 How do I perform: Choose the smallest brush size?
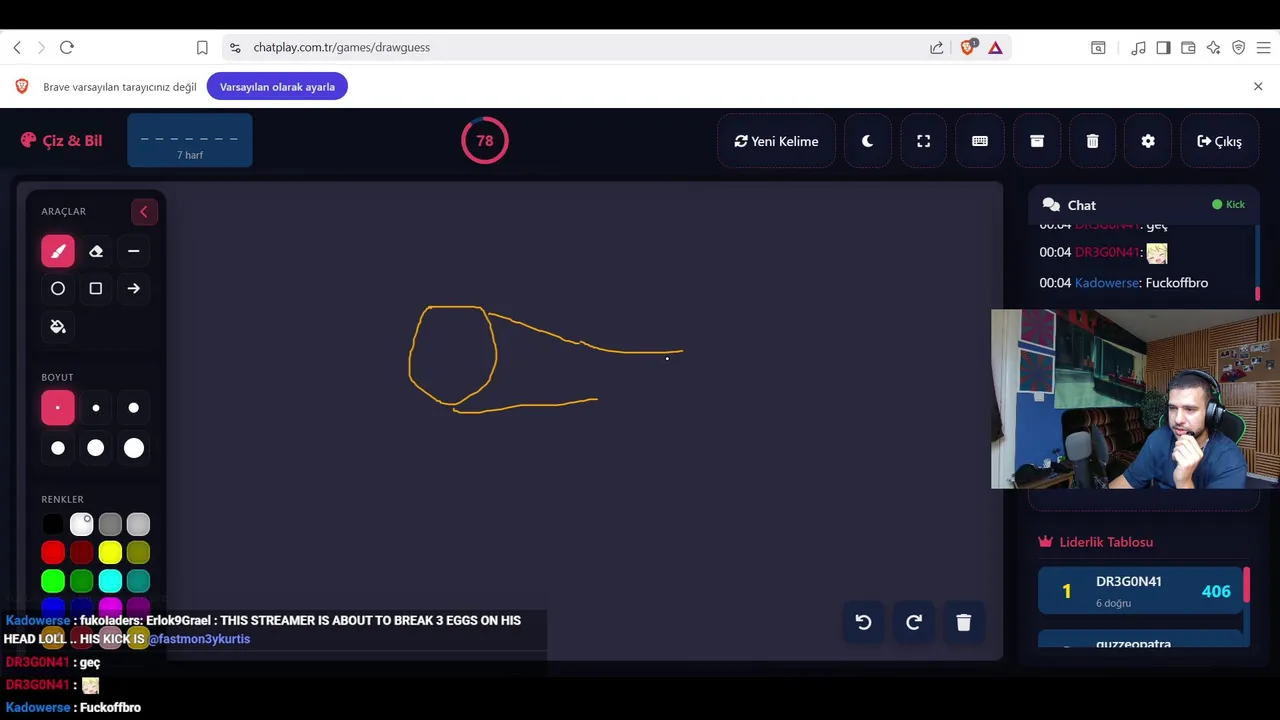click(x=58, y=408)
